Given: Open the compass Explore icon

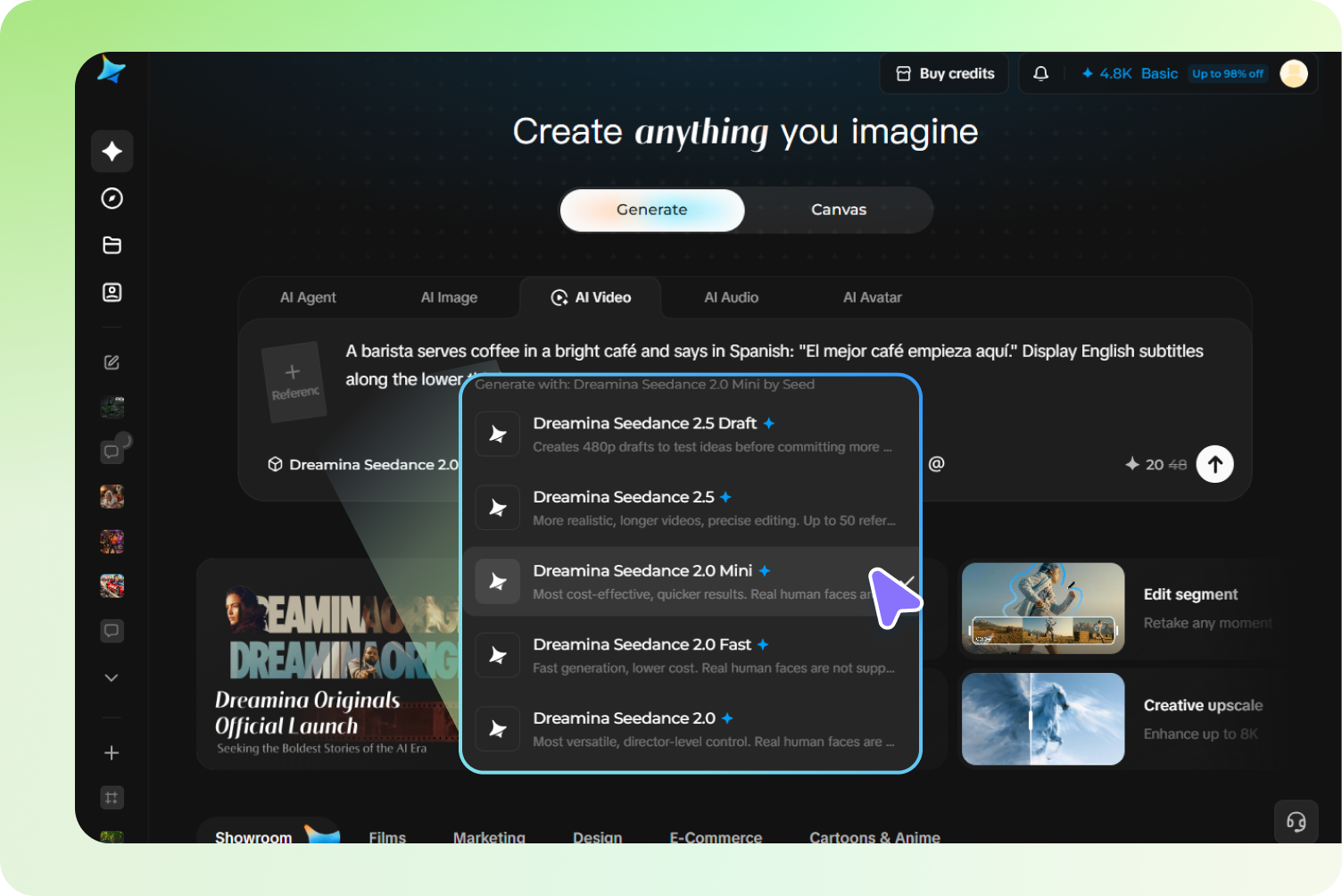Looking at the screenshot, I should [x=112, y=198].
